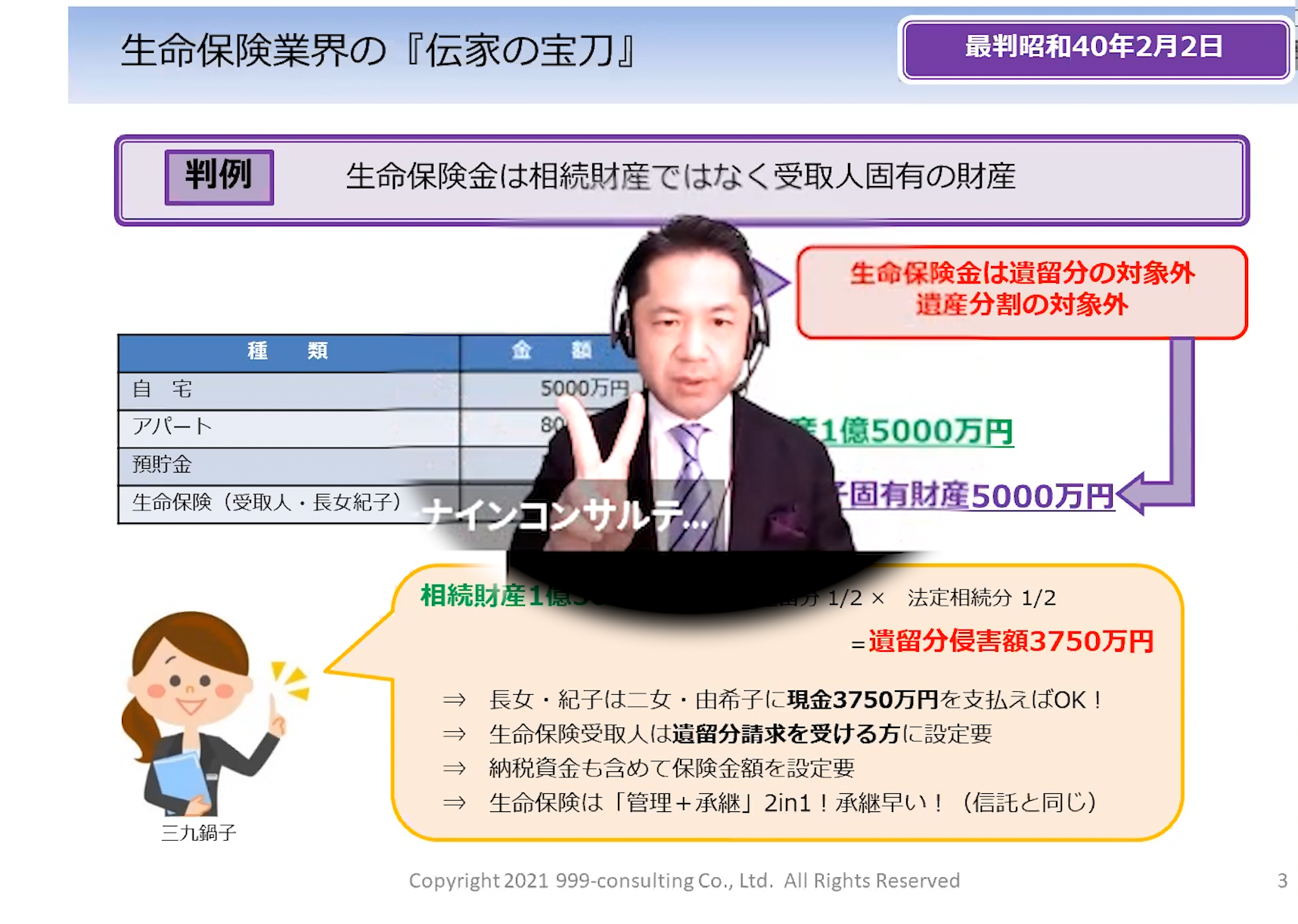Click the first arrow bullet before 長女・紀子

coord(454,700)
